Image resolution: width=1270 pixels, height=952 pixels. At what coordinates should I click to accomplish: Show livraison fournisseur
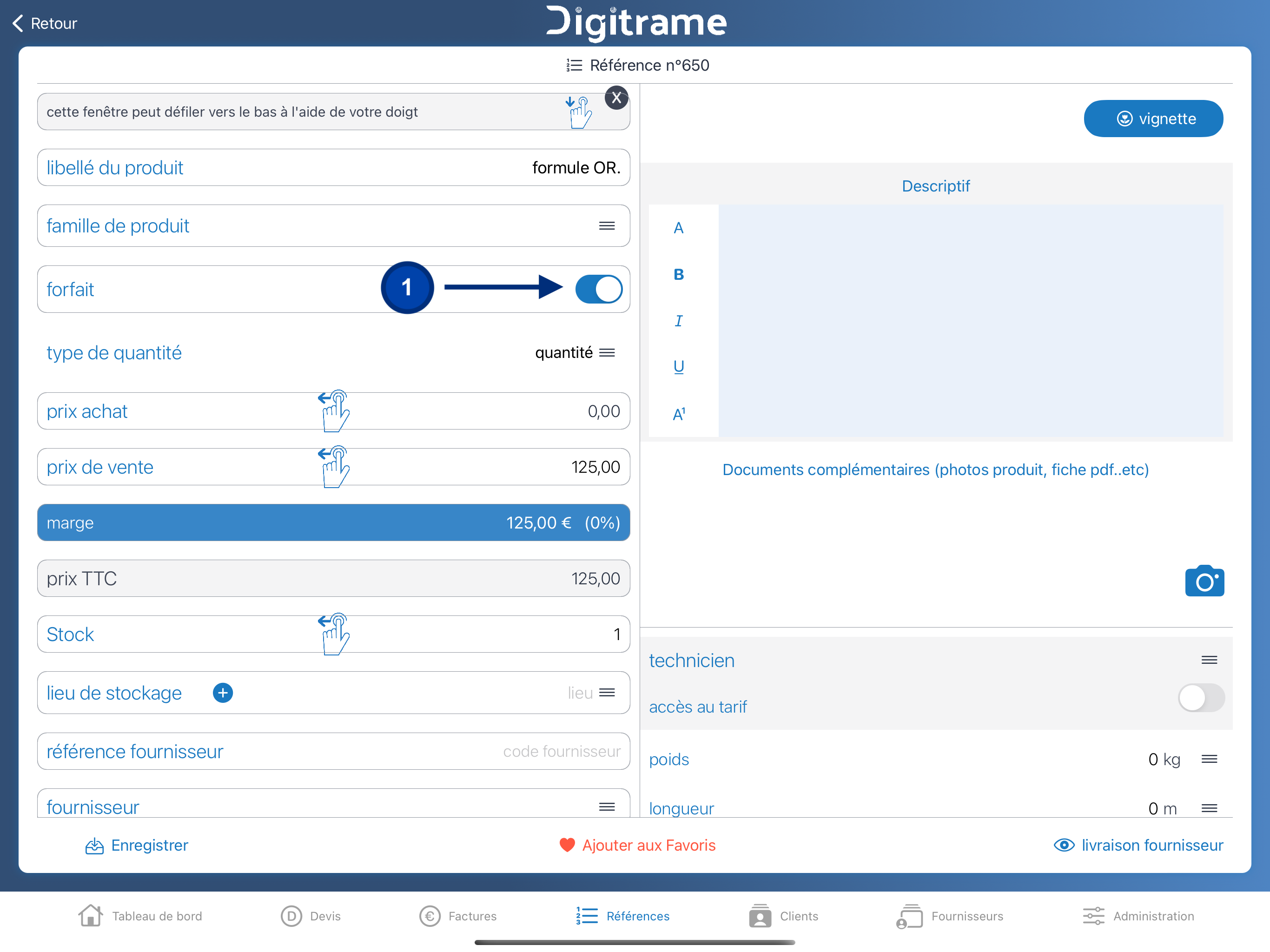(1138, 845)
